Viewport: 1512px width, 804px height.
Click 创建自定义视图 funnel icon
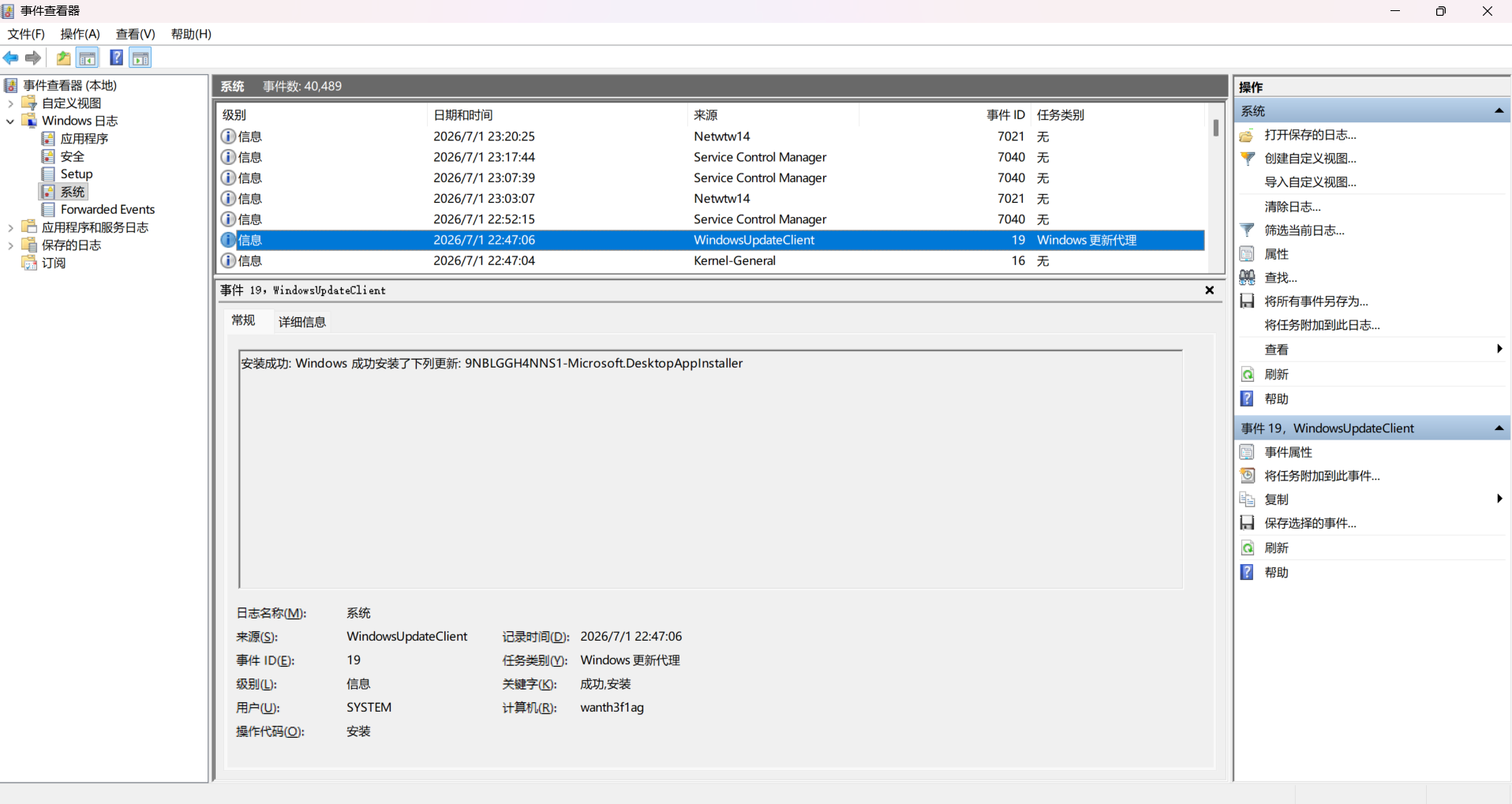(1247, 159)
